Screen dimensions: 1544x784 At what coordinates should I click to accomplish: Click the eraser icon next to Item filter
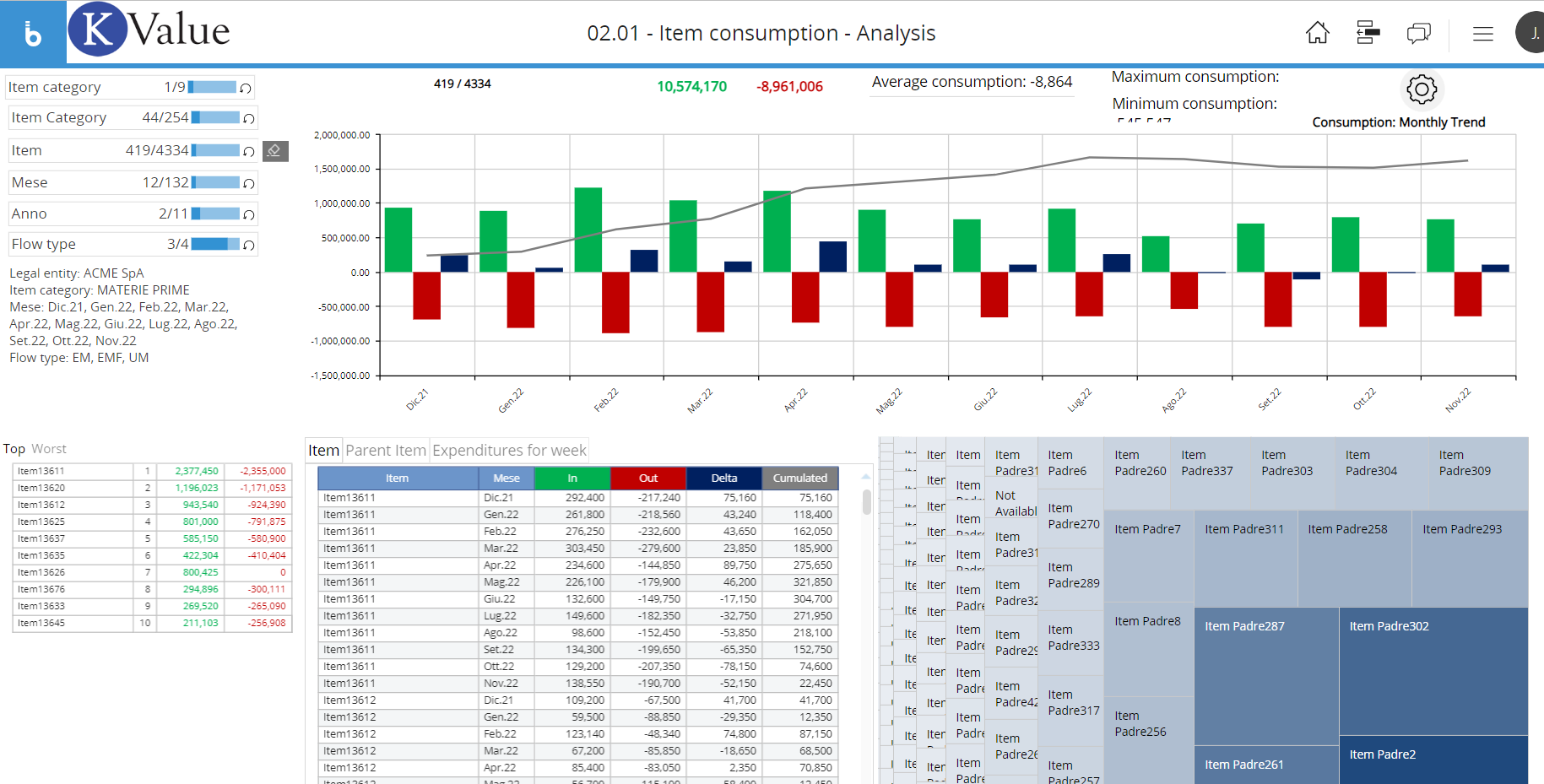274,151
